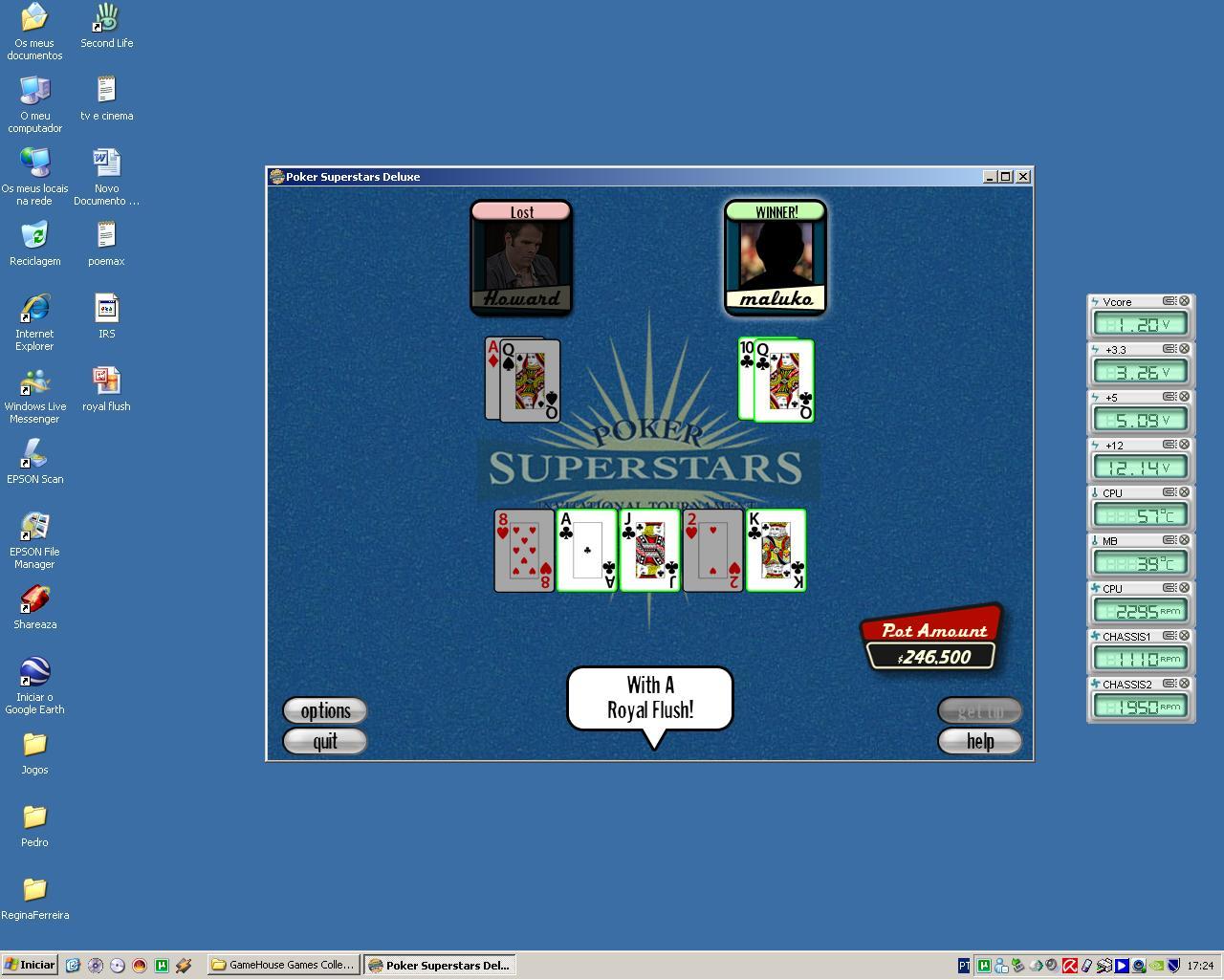
Task: Select the tv e cinema text file
Action: [106, 98]
